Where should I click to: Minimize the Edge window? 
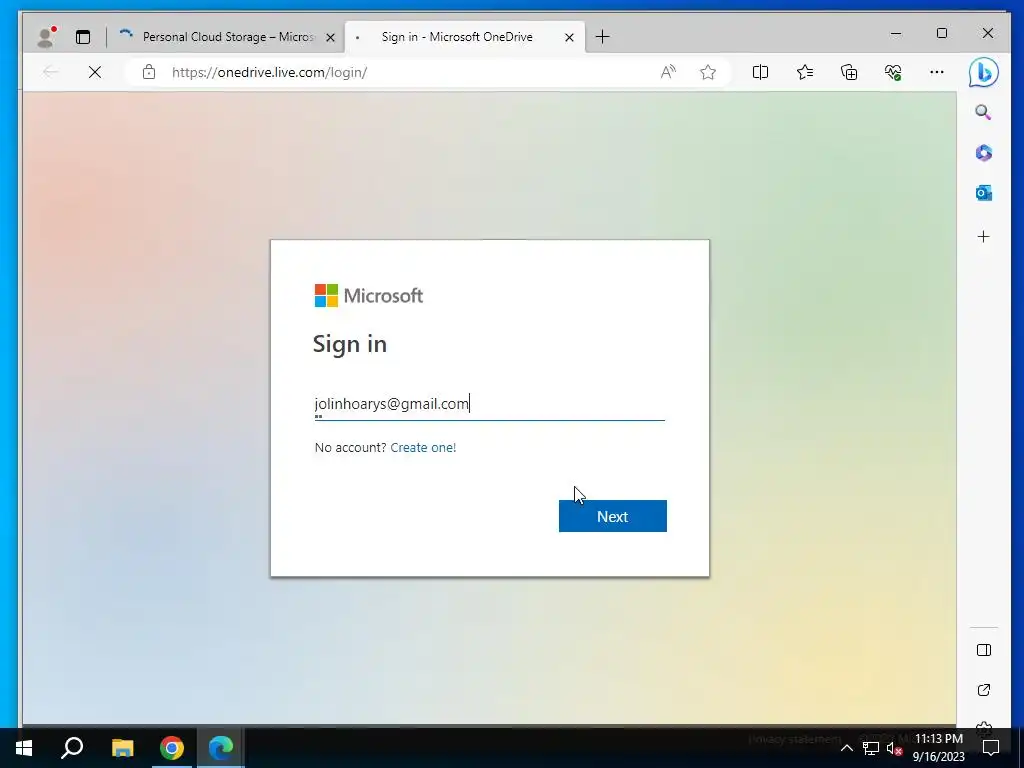point(896,33)
